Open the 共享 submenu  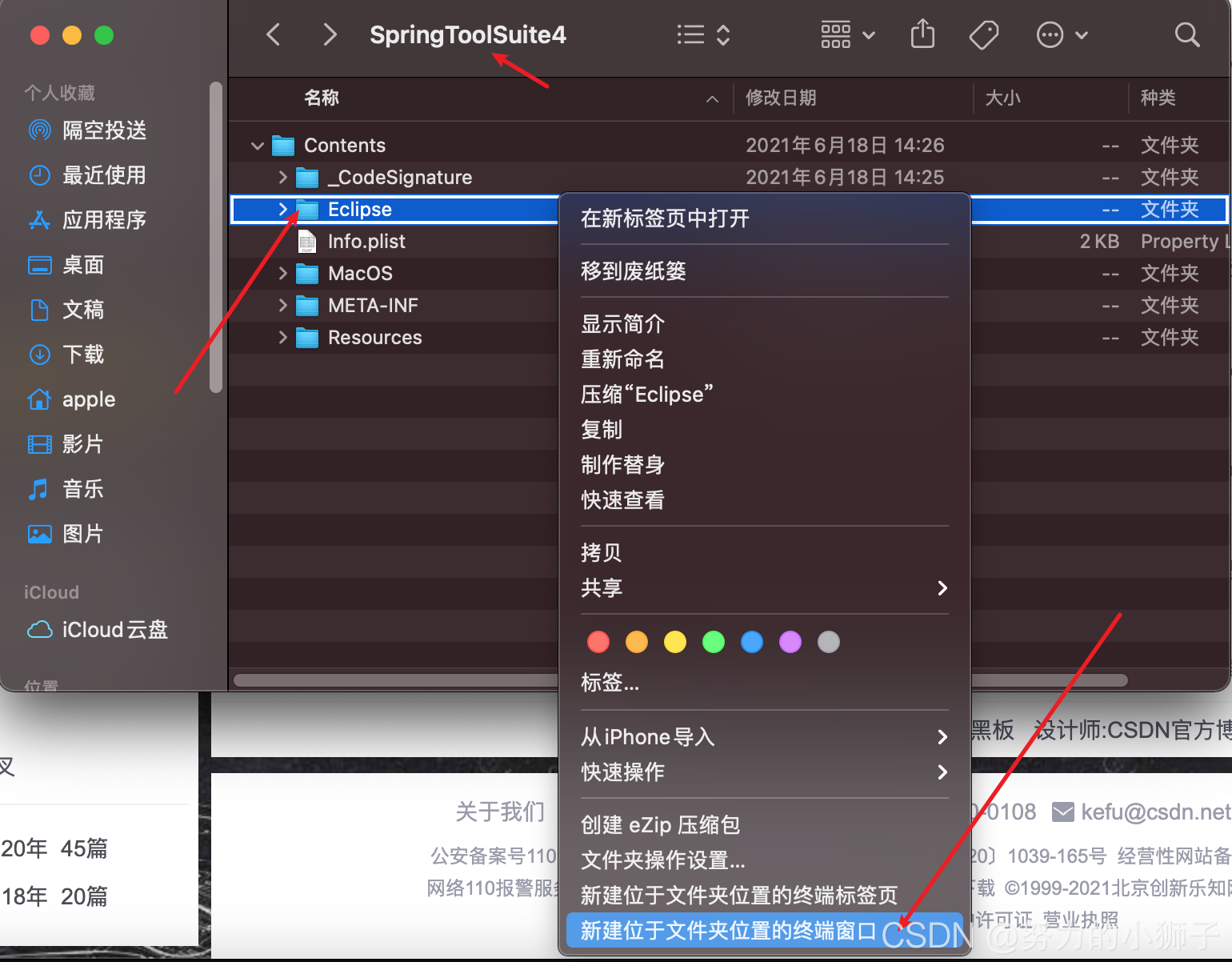(765, 587)
